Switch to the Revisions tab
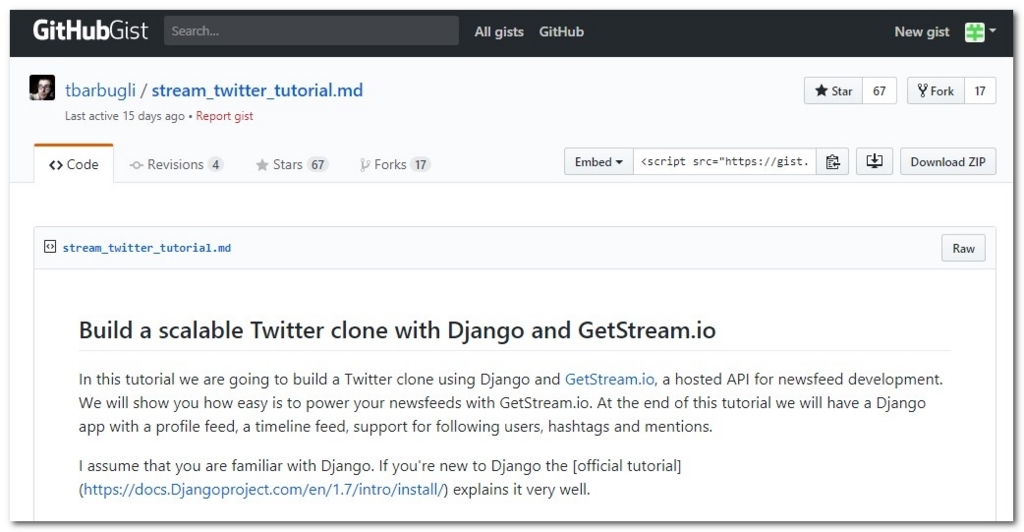 pyautogui.click(x=176, y=164)
